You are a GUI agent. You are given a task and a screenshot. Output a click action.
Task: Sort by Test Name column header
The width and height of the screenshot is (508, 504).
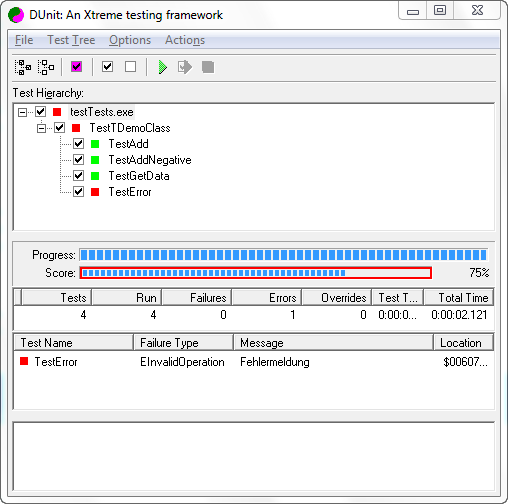coord(73,343)
